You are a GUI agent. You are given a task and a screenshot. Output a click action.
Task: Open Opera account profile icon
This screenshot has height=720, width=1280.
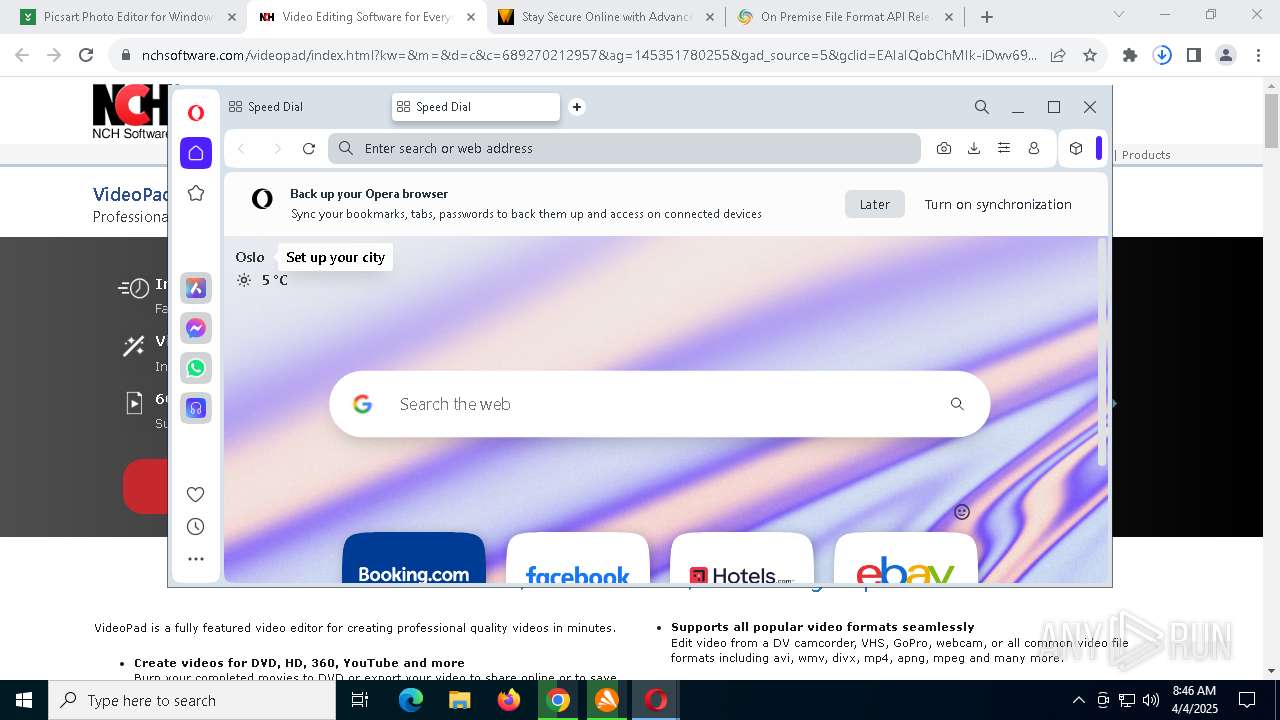tap(1034, 148)
